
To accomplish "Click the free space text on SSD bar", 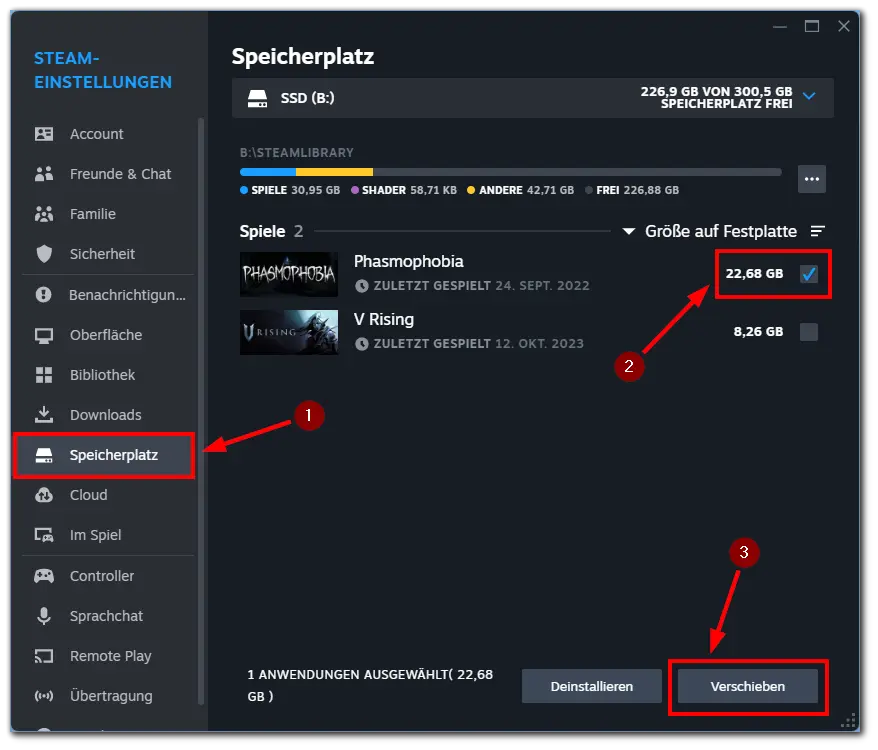I will [x=717, y=97].
